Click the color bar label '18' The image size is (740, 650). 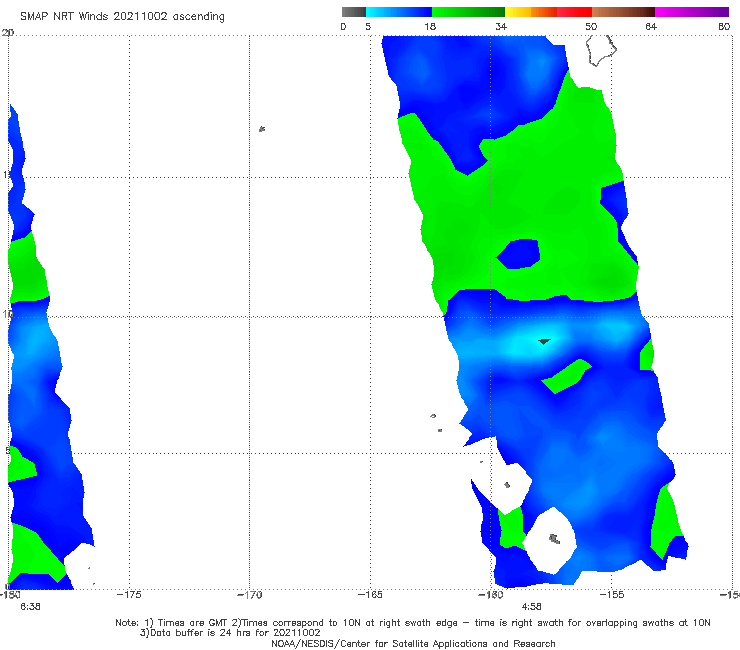(x=430, y=27)
